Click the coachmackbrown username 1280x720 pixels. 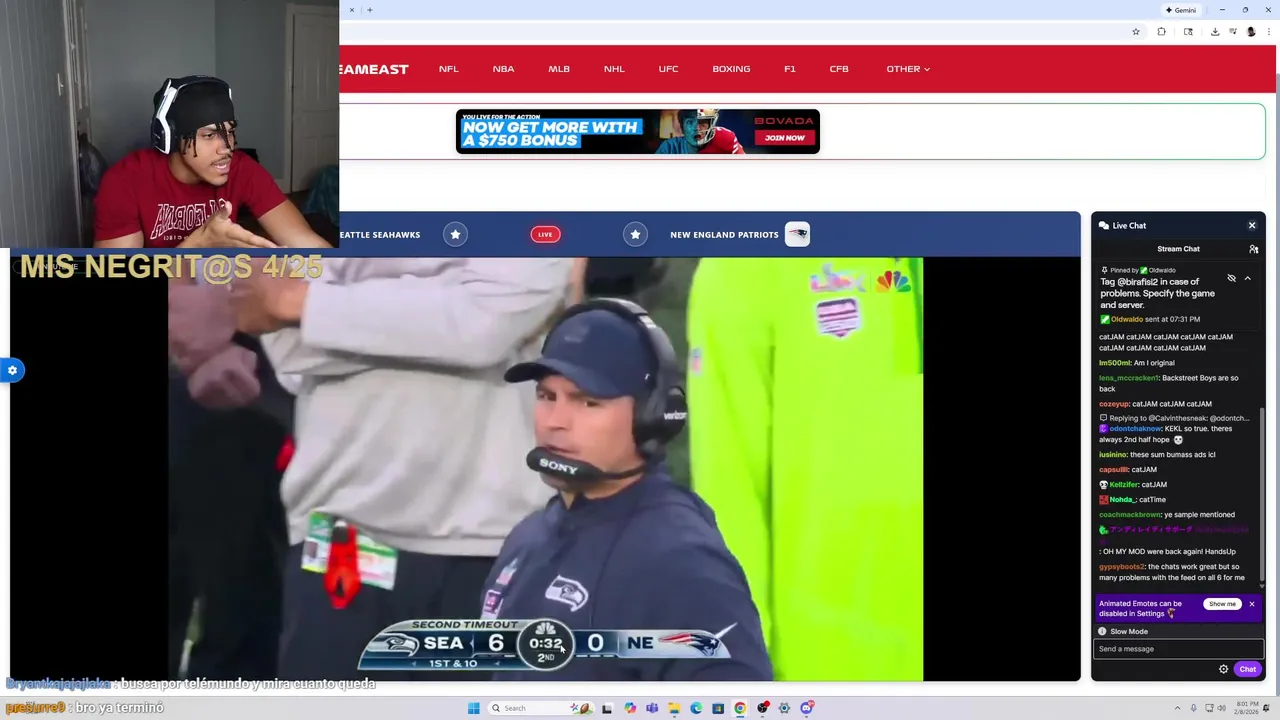click(1130, 515)
